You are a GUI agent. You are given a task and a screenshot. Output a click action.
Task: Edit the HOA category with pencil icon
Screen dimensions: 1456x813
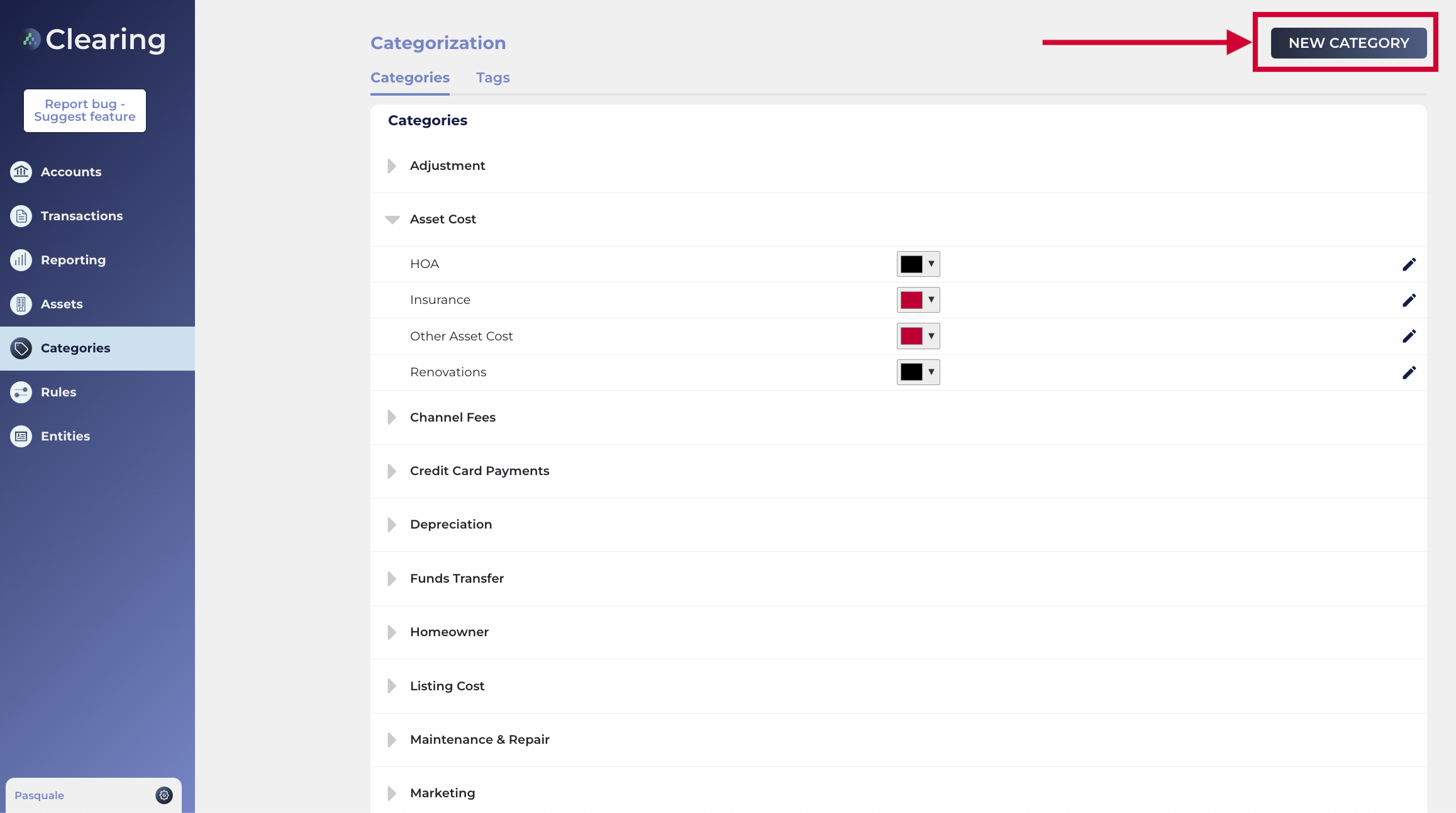1409,264
